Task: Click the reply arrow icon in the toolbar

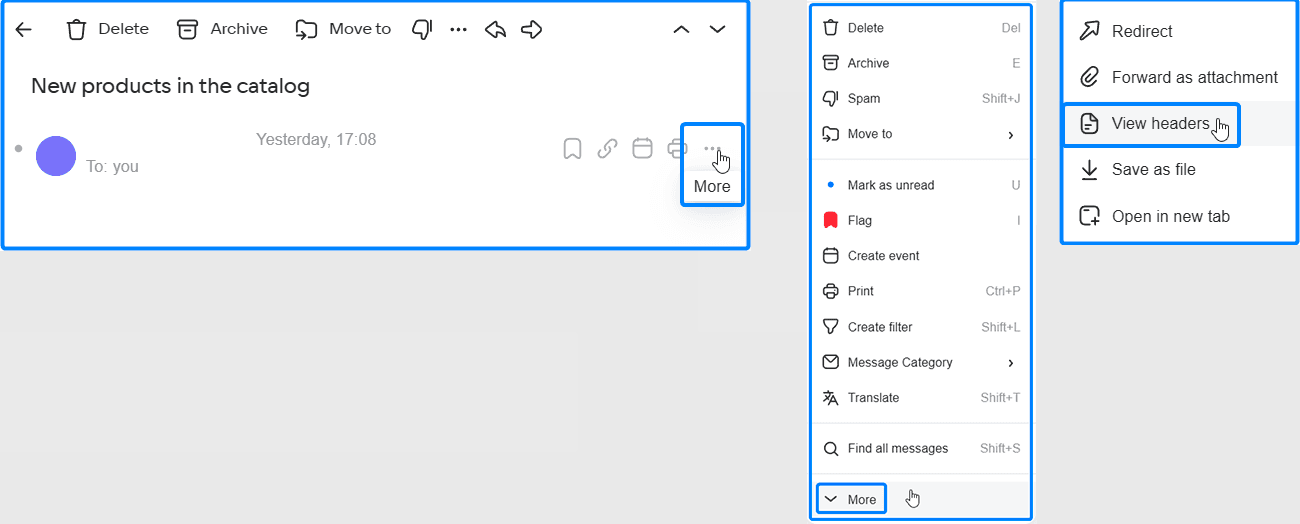Action: (495, 29)
